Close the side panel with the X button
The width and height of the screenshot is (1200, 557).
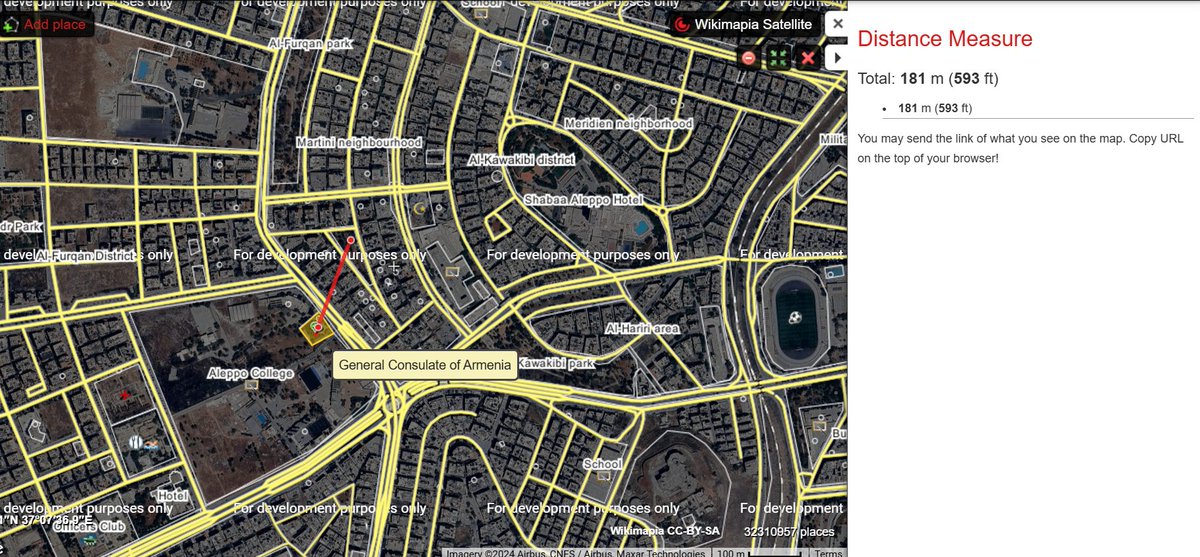tap(838, 24)
